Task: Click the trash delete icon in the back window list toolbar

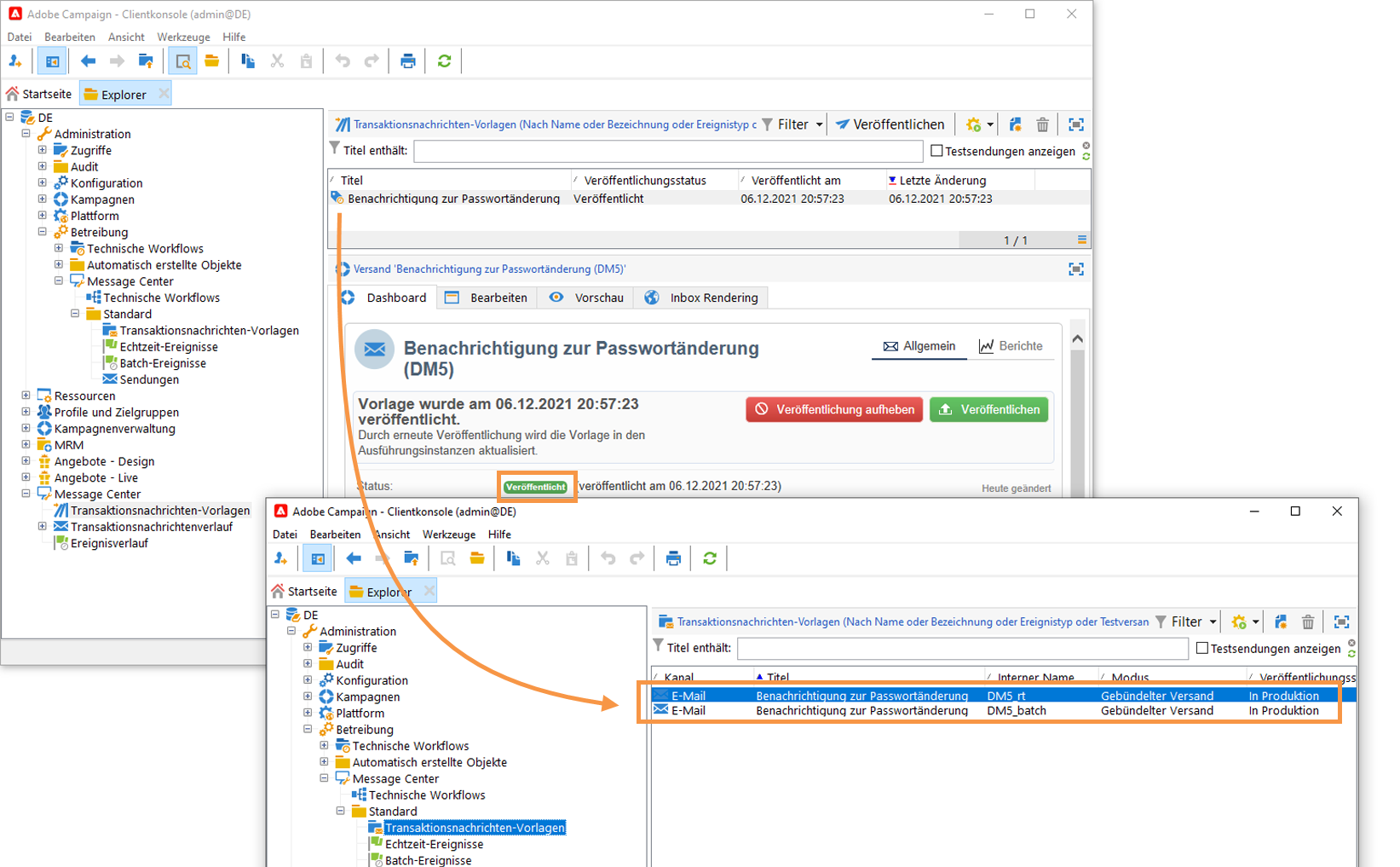Action: coord(1042,125)
